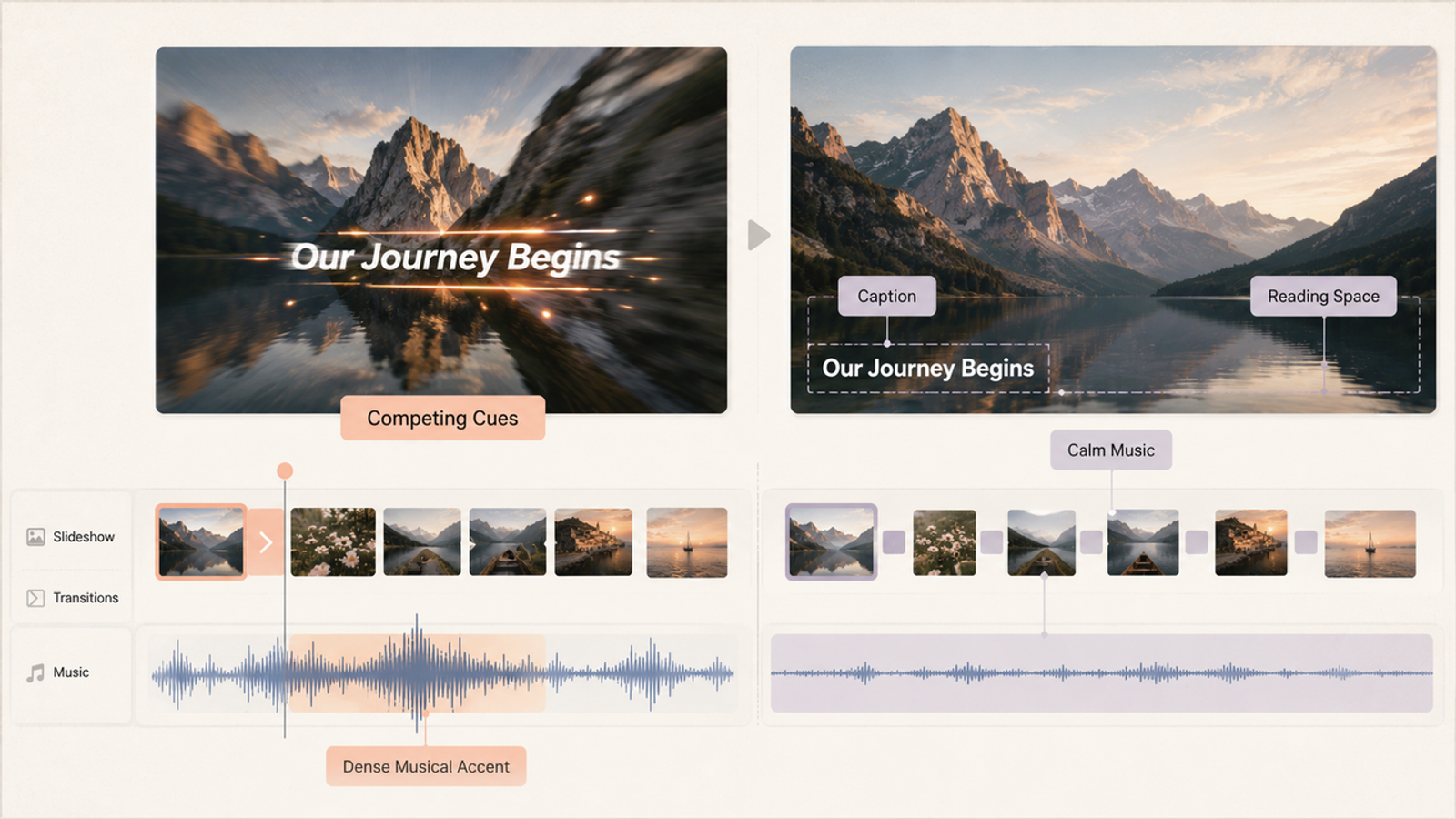Select the Slideshow track label

84,537
